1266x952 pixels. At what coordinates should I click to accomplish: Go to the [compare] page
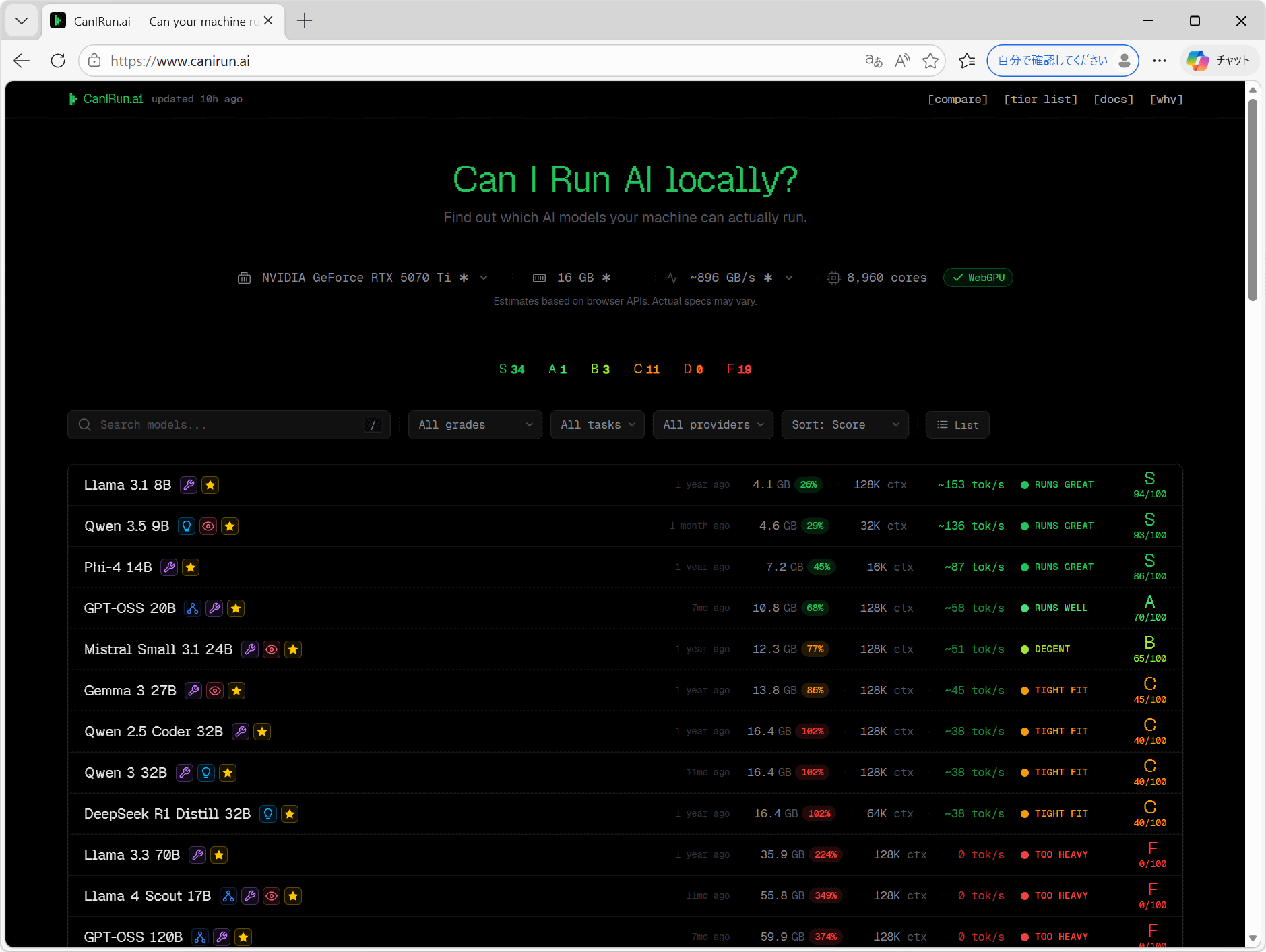(x=957, y=99)
